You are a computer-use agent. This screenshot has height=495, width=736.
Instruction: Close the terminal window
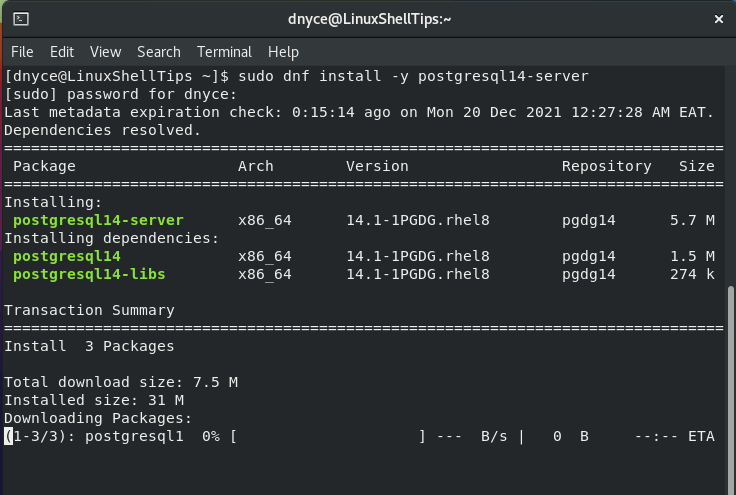[x=719, y=19]
